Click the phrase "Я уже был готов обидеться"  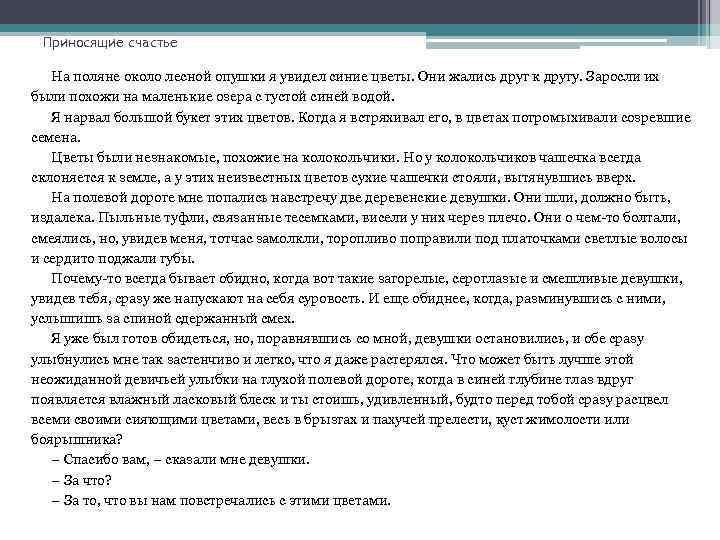point(139,339)
